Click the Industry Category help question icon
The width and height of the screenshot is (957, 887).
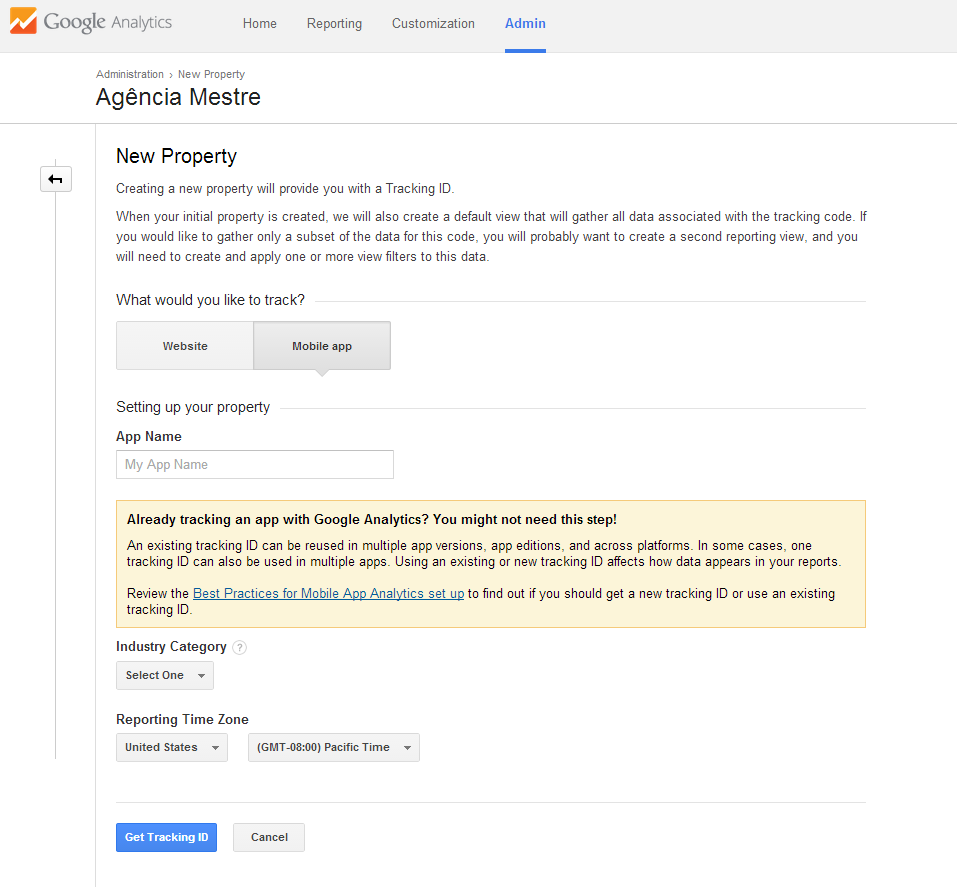point(240,647)
